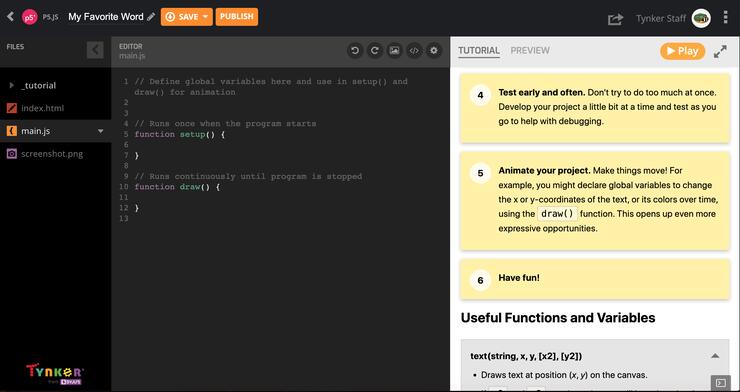The height and width of the screenshot is (392, 740).
Task: Open the Tynker Staff avatar
Action: click(x=701, y=19)
